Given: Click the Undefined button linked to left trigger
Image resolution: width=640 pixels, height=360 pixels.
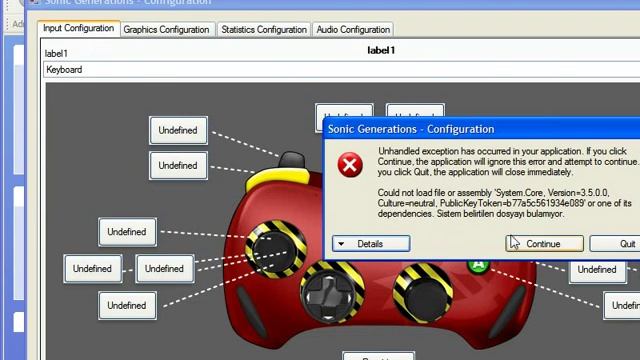Looking at the screenshot, I should 178,130.
